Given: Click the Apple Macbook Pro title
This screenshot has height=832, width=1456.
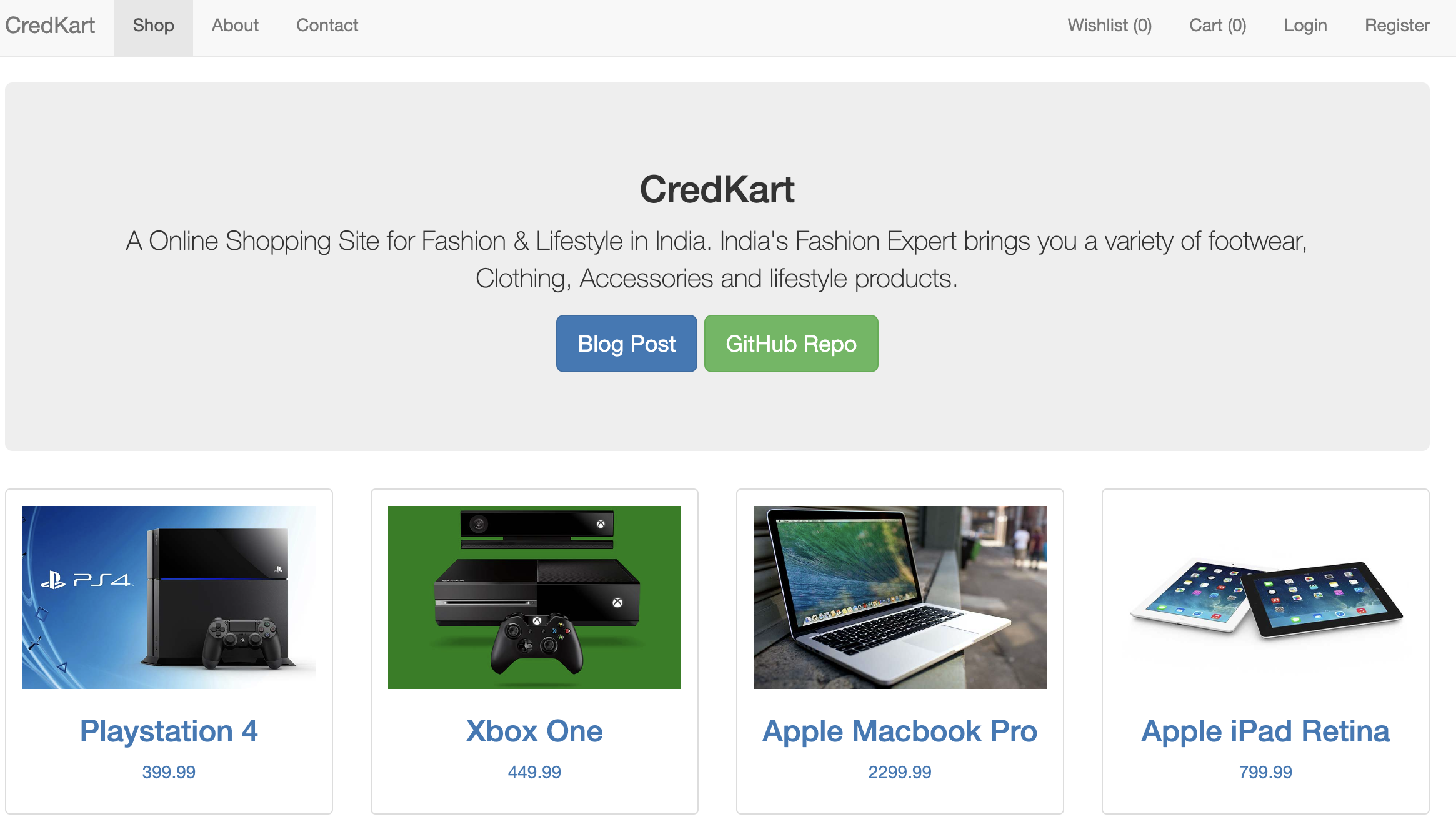Looking at the screenshot, I should point(900,731).
